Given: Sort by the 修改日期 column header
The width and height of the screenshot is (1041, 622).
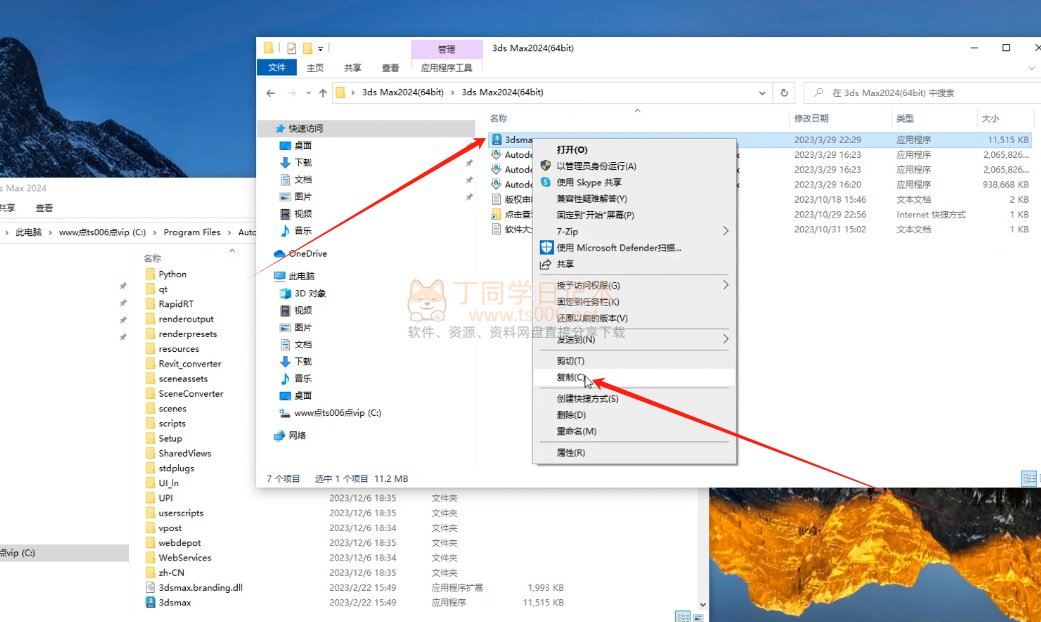Looking at the screenshot, I should coord(811,118).
